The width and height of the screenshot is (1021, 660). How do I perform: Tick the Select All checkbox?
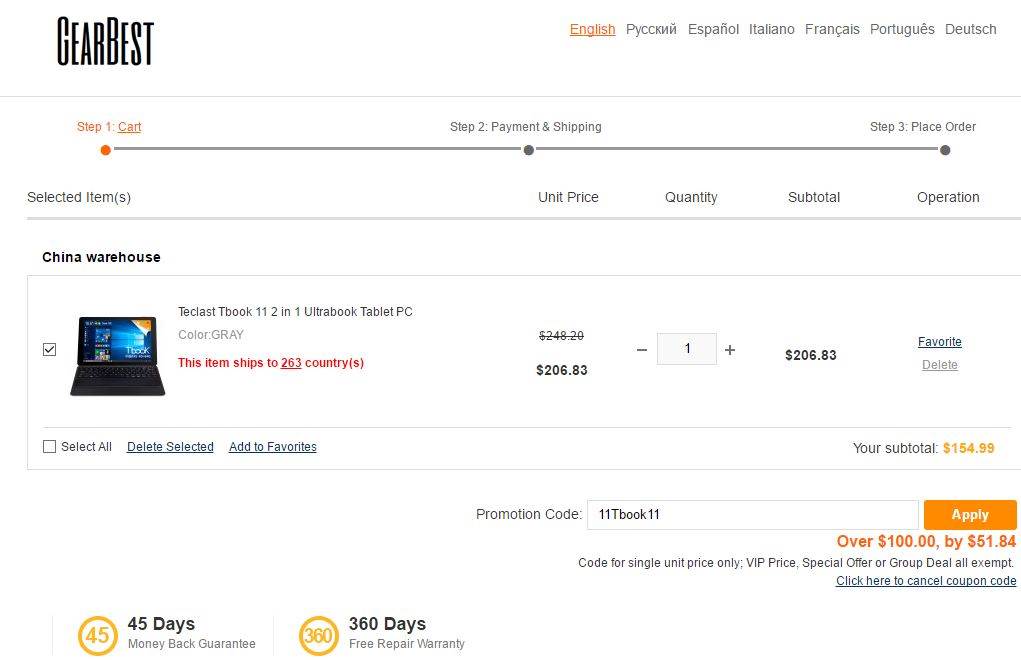coord(50,447)
